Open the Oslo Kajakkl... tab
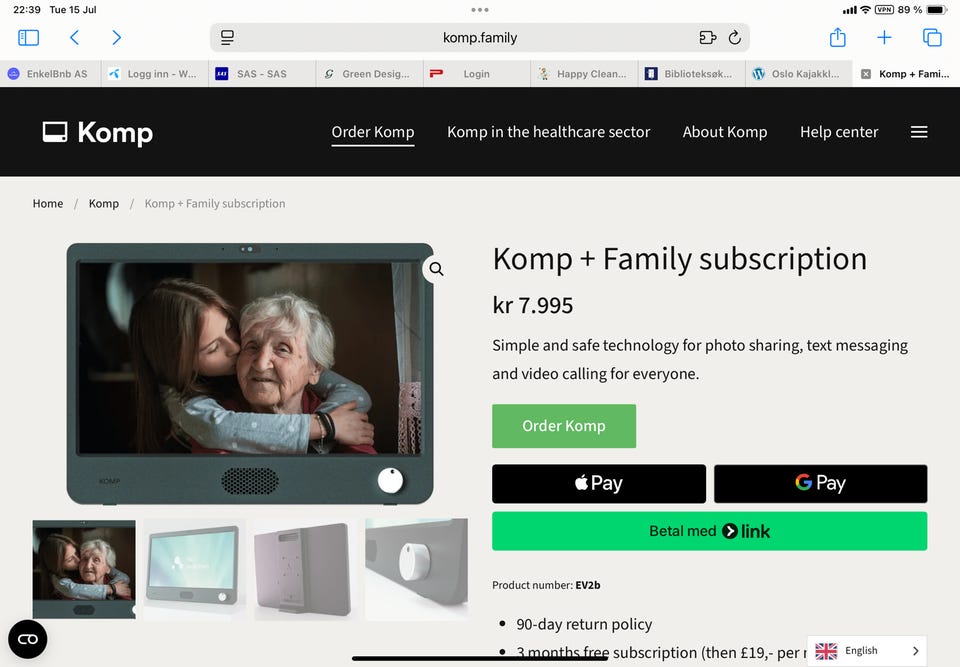Screen dimensions: 960x667 pyautogui.click(x=799, y=74)
